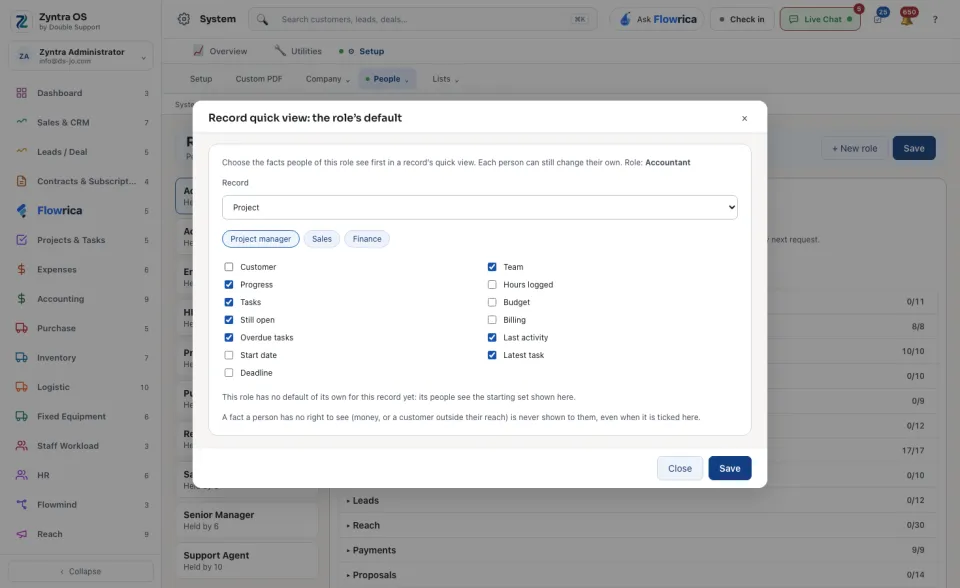
Task: Click the Reach megaphone icon
Action: click(x=21, y=533)
